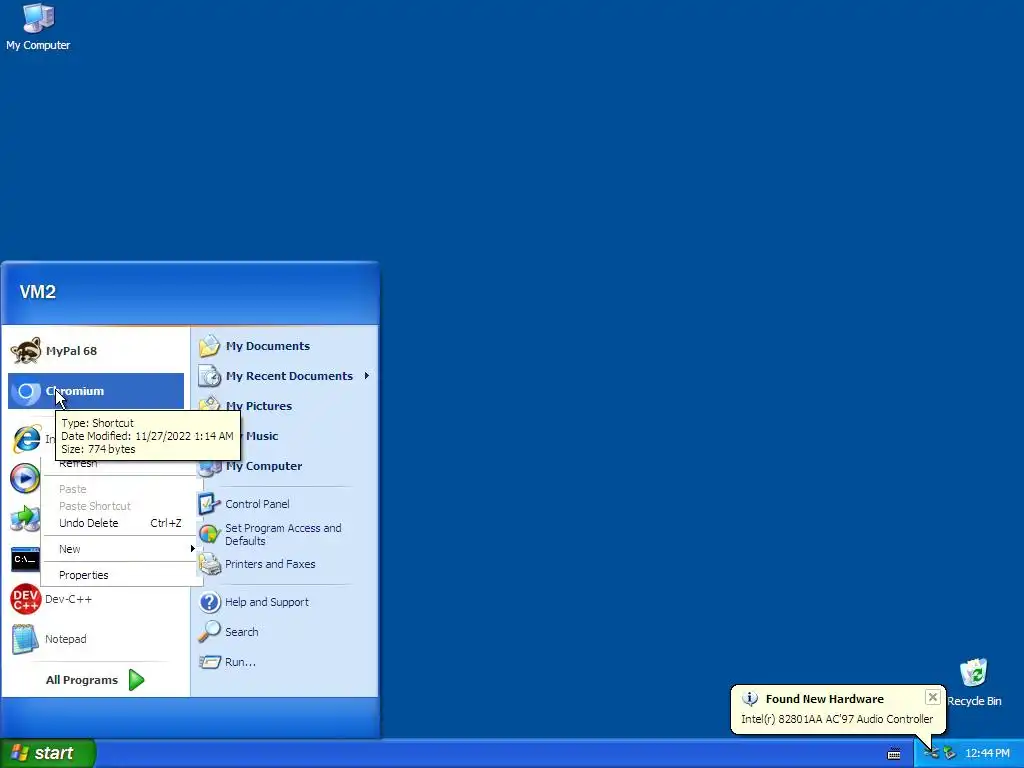The image size is (1024, 768).
Task: Click the 12:44 PM clock
Action: pos(987,753)
